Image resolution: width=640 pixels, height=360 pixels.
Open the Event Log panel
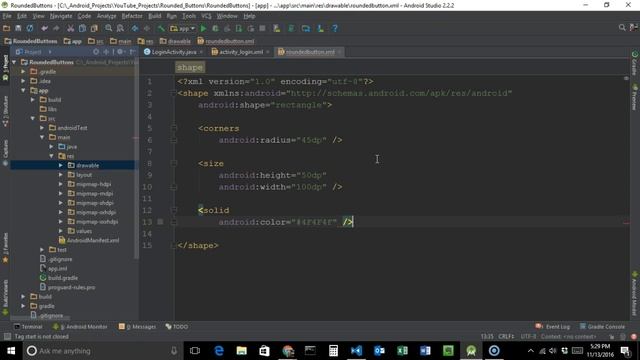point(553,327)
